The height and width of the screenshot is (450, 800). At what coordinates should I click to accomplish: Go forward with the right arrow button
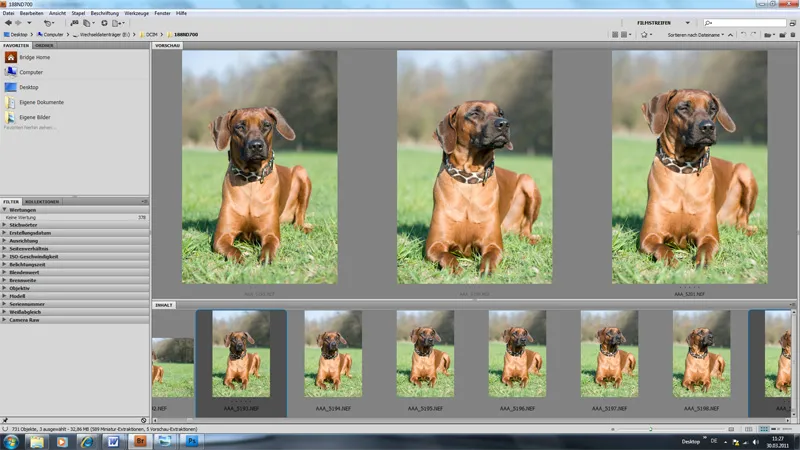pyautogui.click(x=18, y=23)
